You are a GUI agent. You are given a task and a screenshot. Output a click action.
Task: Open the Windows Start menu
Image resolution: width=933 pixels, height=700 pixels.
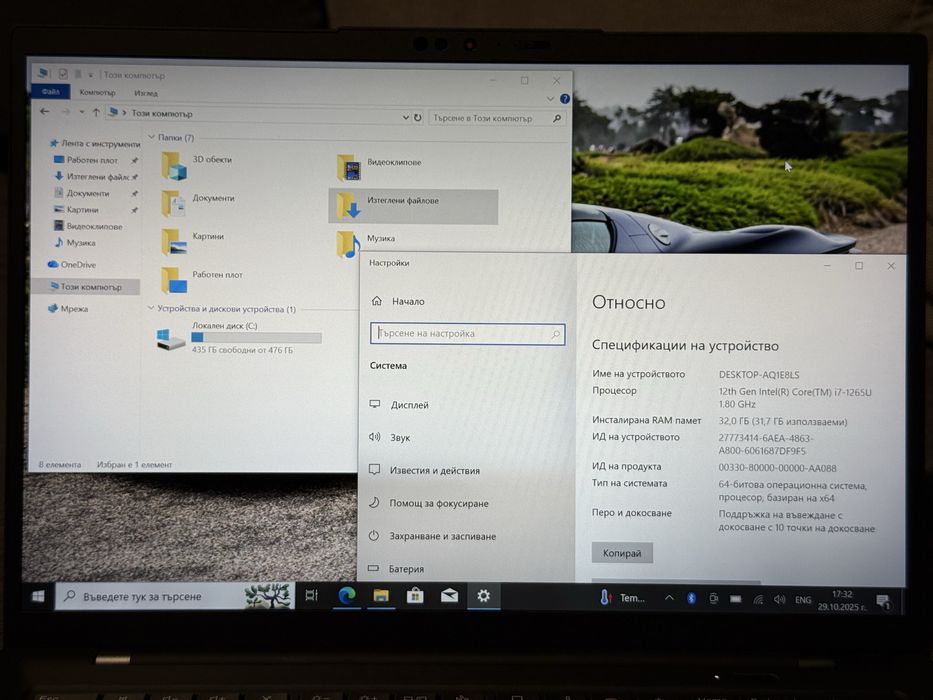(38, 596)
